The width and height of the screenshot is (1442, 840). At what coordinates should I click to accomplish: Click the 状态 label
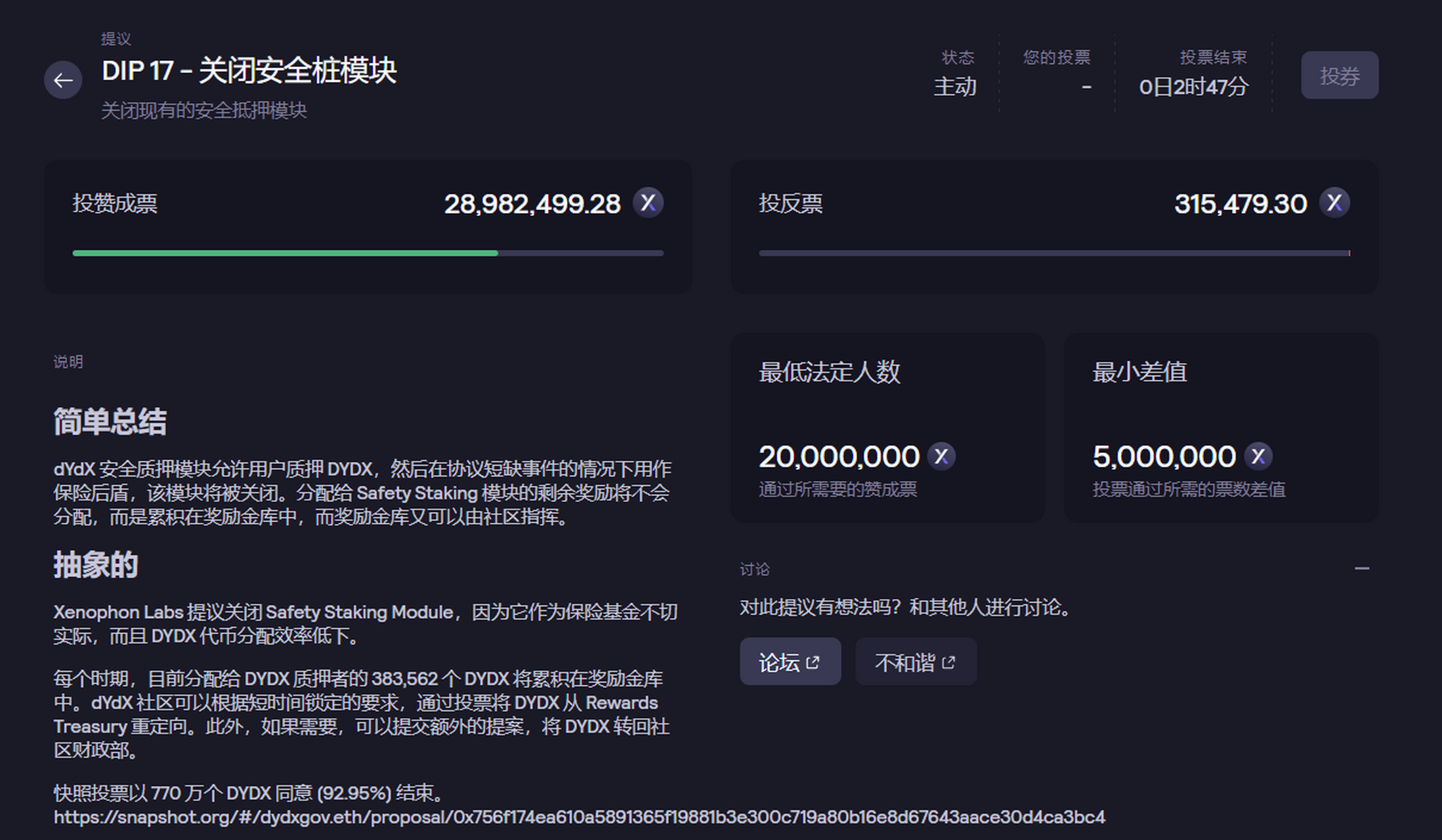(x=958, y=58)
